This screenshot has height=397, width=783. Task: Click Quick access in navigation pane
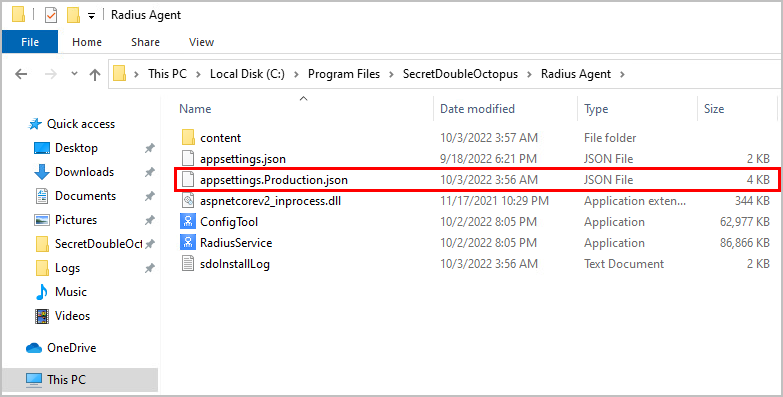tap(81, 124)
